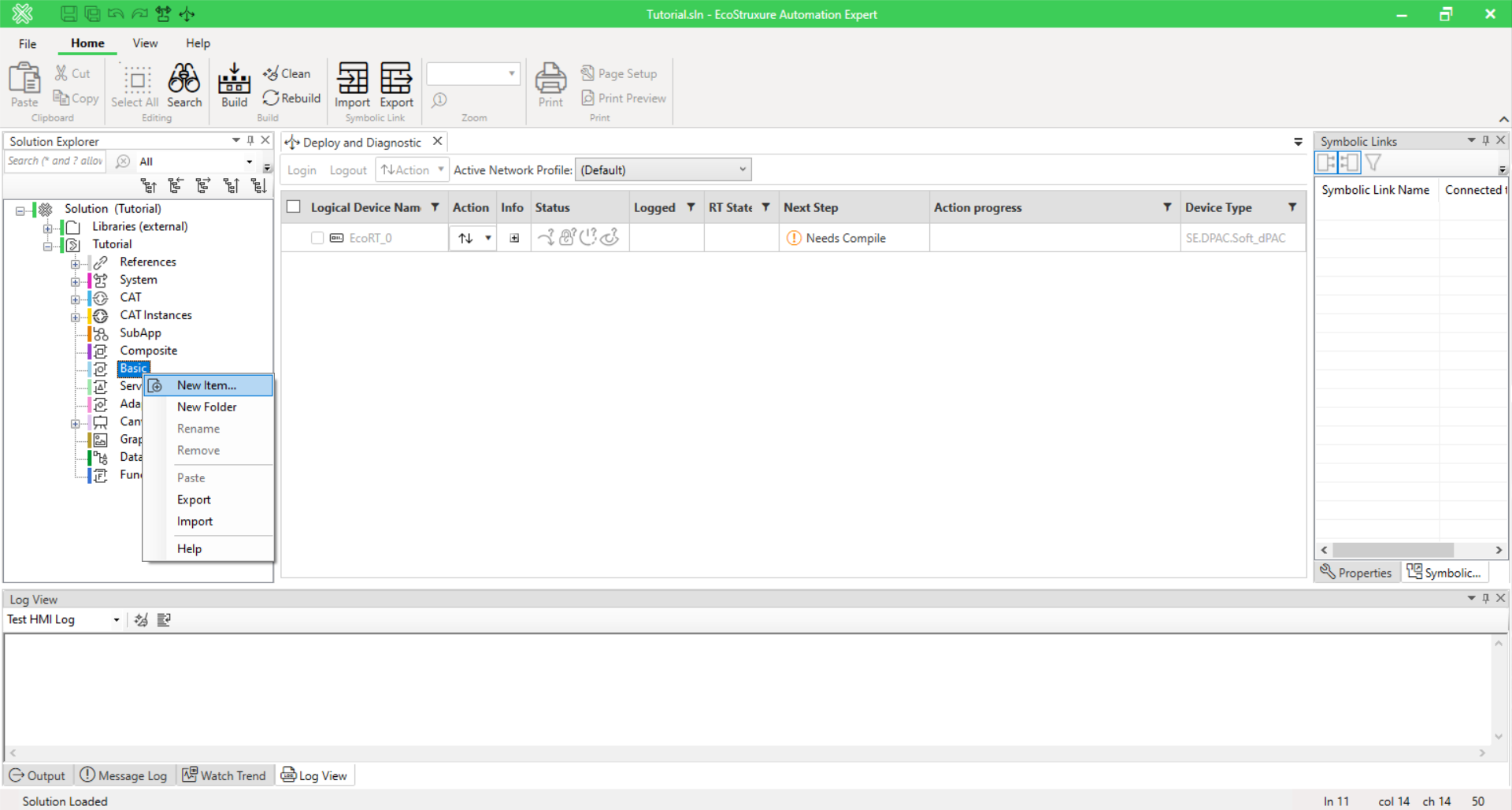
Task: Select the SubApp tree item
Action: click(140, 333)
